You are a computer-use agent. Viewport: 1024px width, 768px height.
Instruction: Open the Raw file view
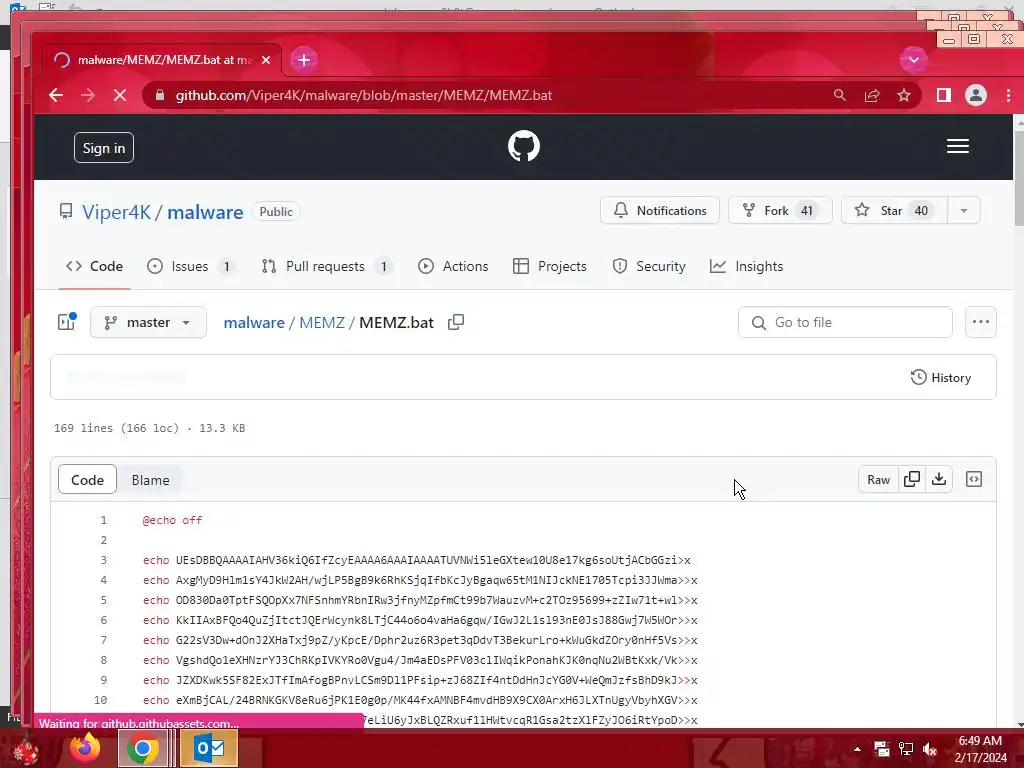[878, 479]
